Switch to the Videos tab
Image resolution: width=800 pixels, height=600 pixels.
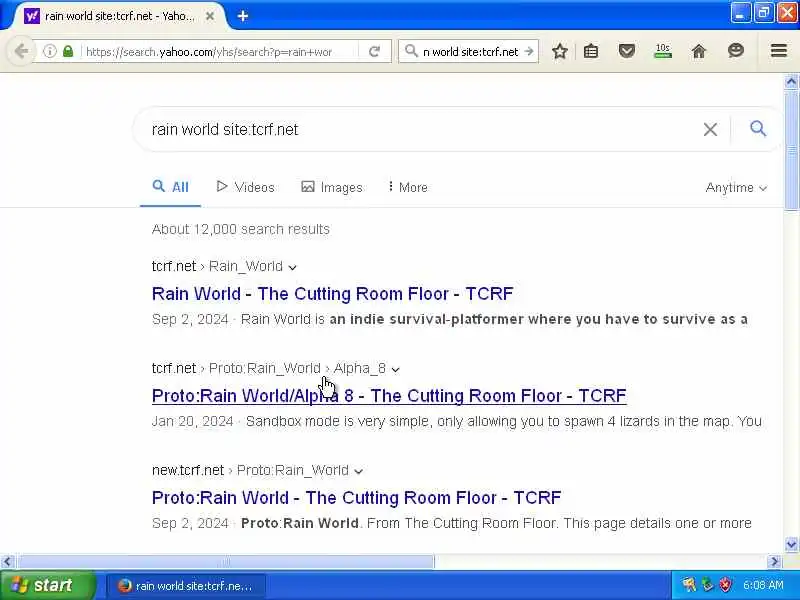point(245,187)
